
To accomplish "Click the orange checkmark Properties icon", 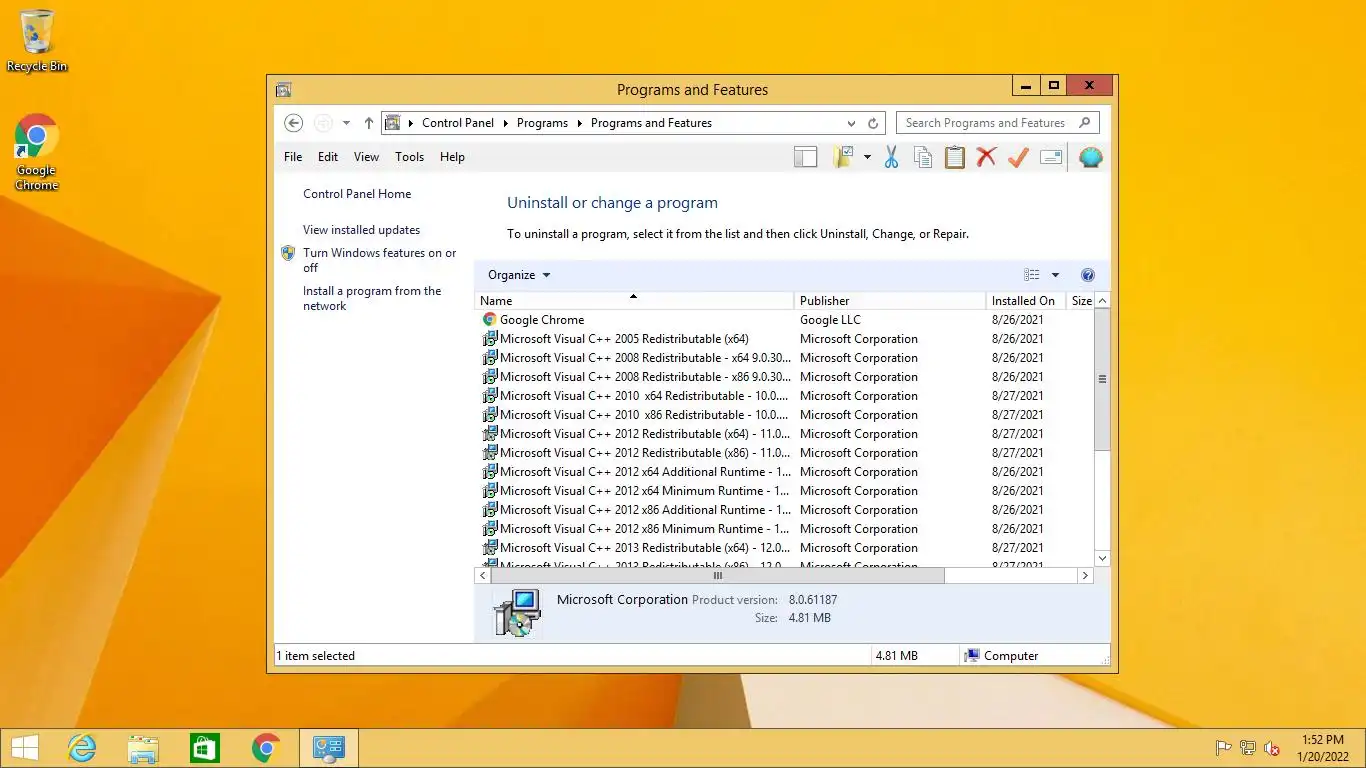I will click(x=1018, y=157).
